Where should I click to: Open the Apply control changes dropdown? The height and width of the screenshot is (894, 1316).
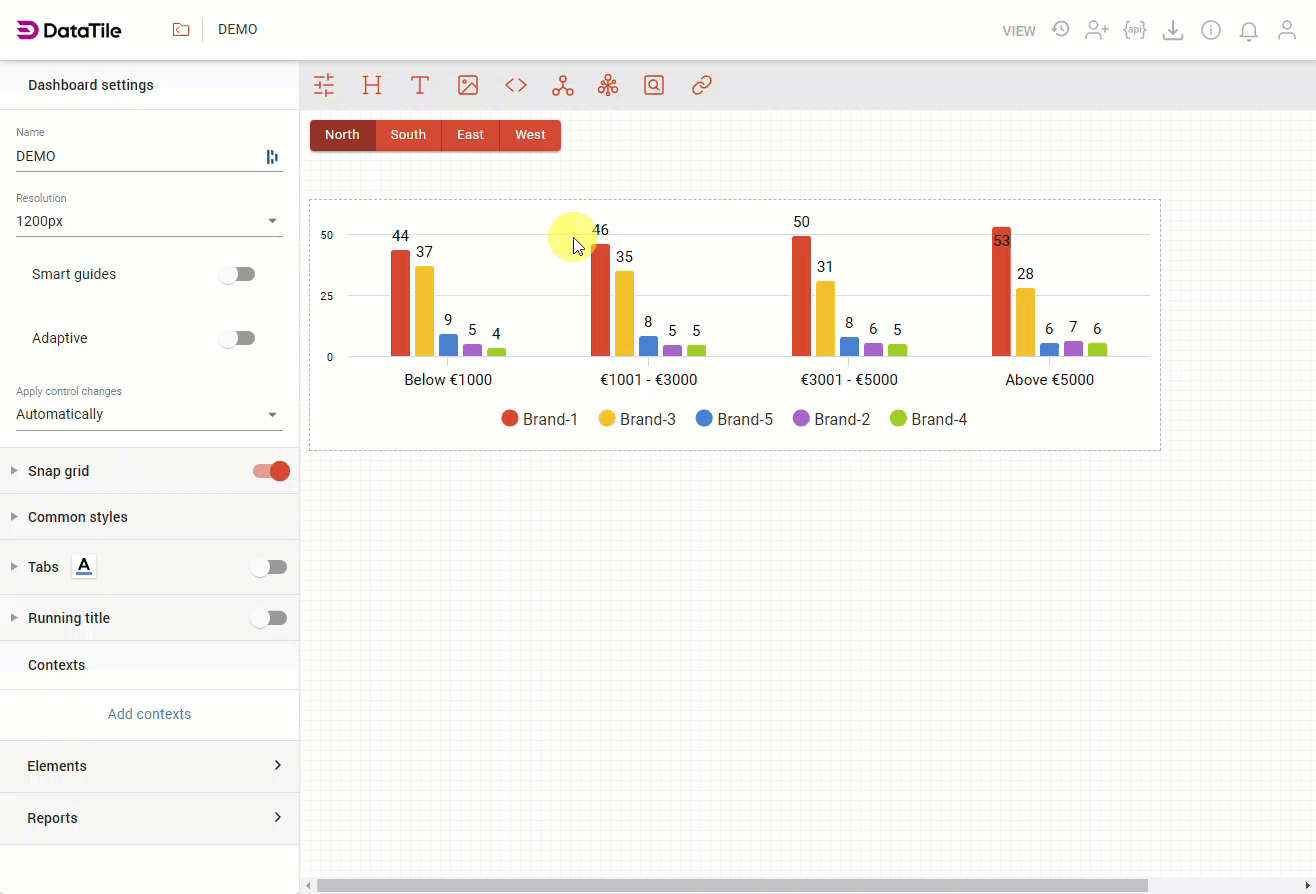pos(148,414)
